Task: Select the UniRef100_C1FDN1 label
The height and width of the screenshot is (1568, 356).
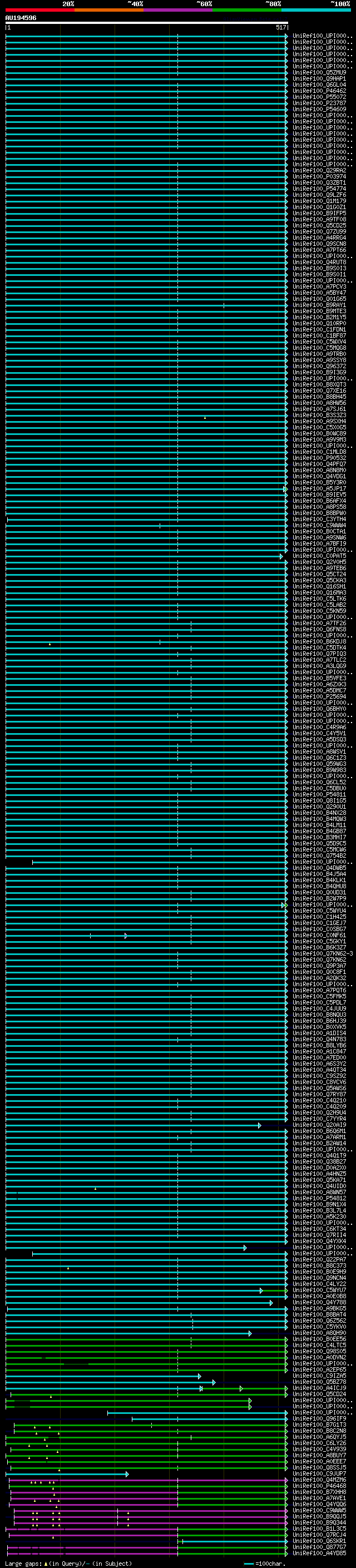Action: [x=319, y=329]
